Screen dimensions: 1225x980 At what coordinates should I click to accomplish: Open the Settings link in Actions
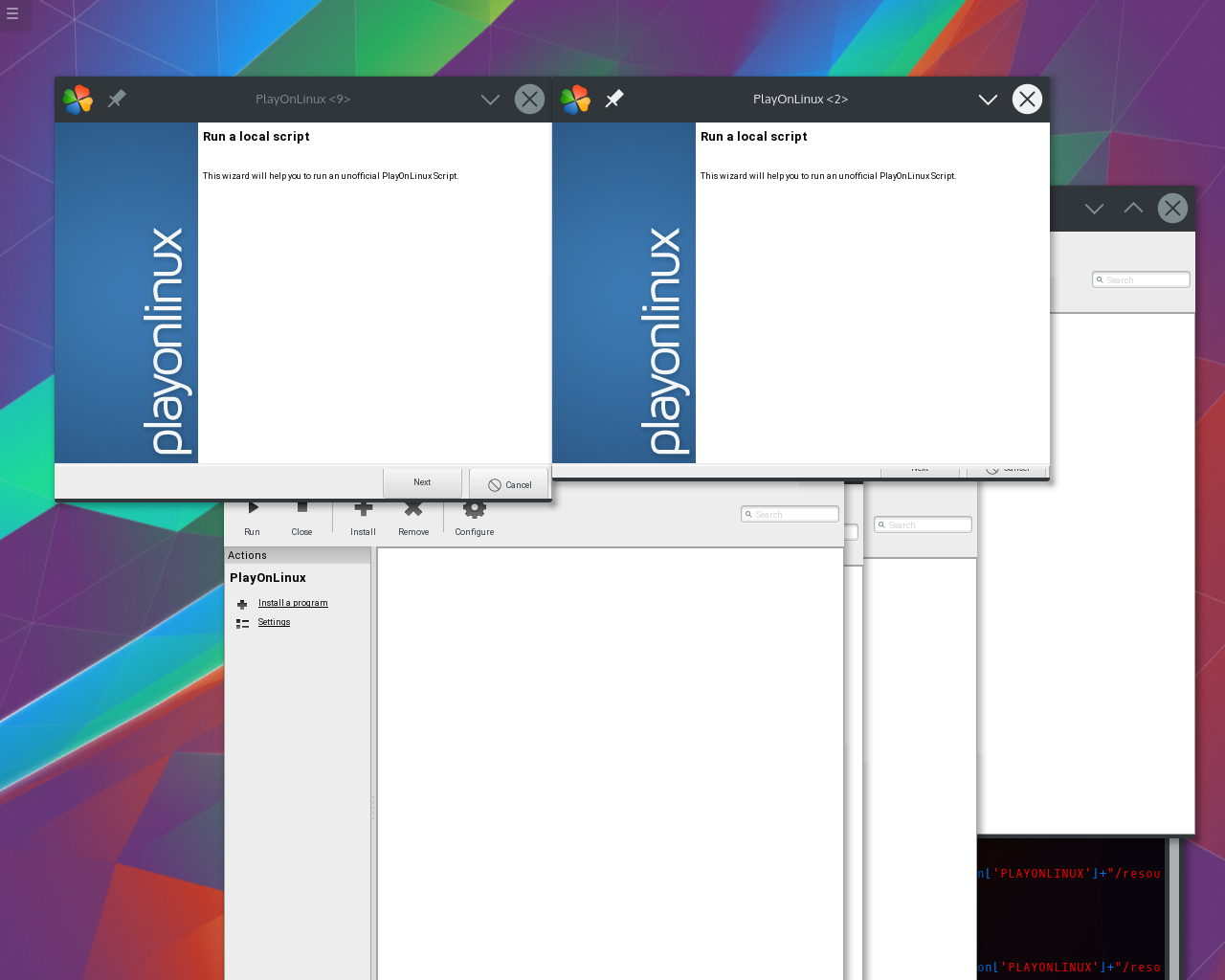click(274, 622)
